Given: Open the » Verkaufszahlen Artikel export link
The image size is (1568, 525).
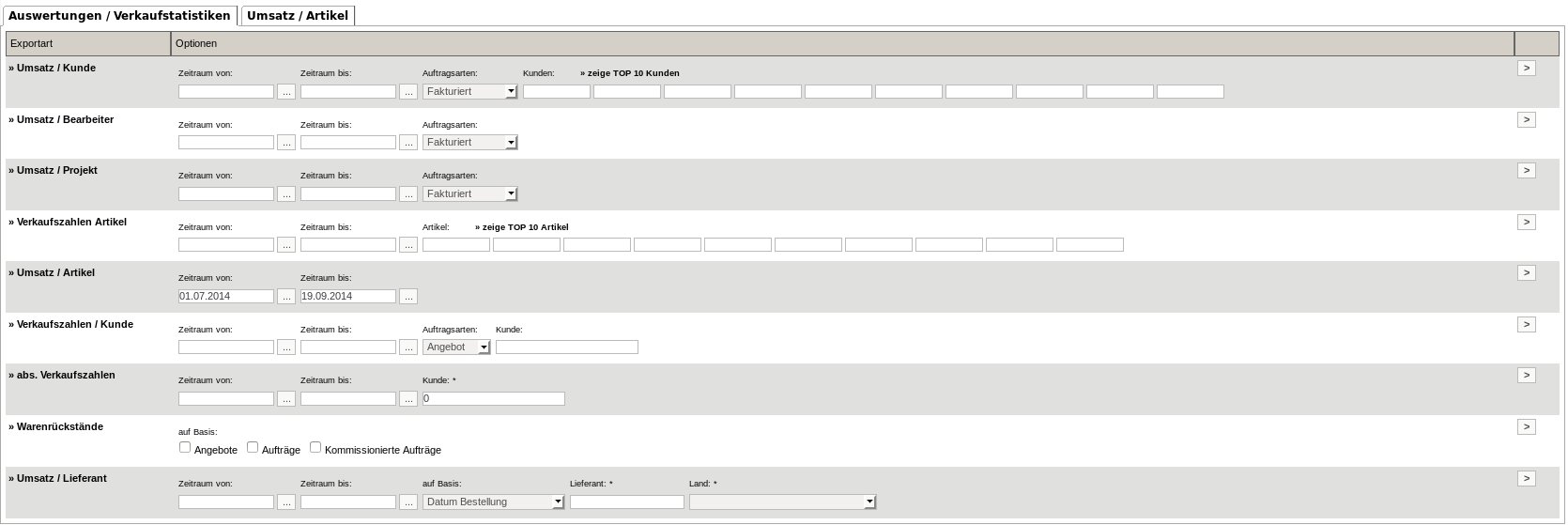Looking at the screenshot, I should (x=68, y=222).
